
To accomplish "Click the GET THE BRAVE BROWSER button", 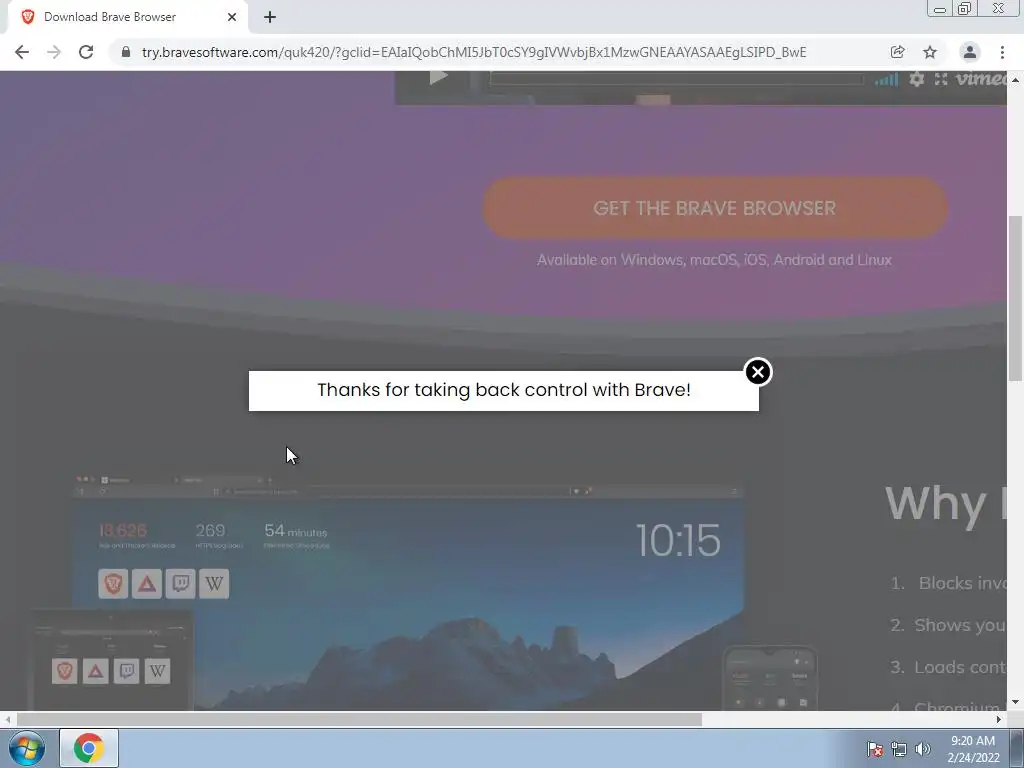I will [714, 208].
